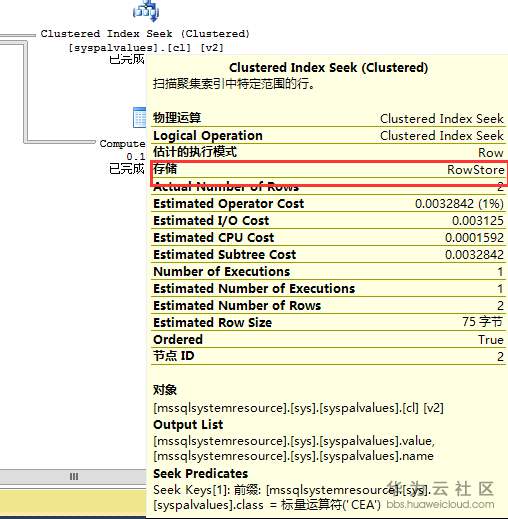Screen dimensions: 508x519
Task: Click the '[syspalvalues].value,' output entry
Action: click(x=294, y=441)
